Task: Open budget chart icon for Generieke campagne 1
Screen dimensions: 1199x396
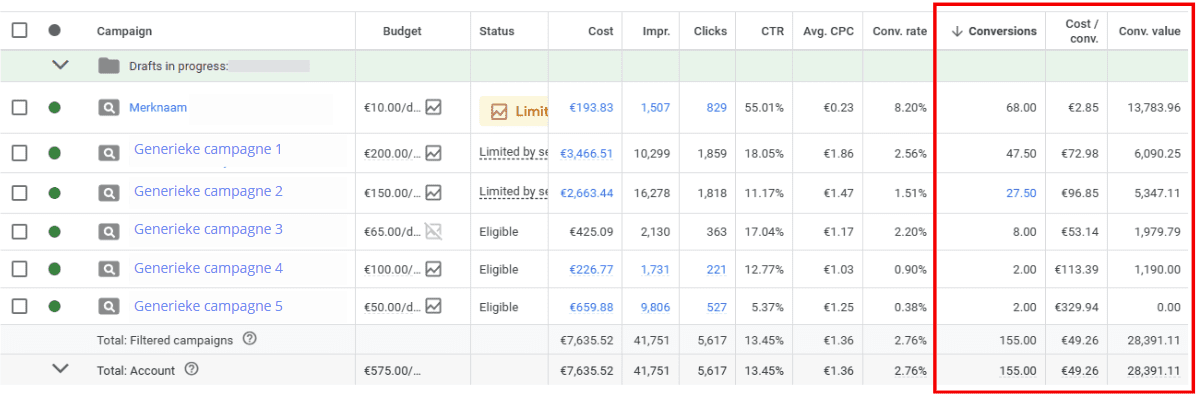Action: point(434,154)
